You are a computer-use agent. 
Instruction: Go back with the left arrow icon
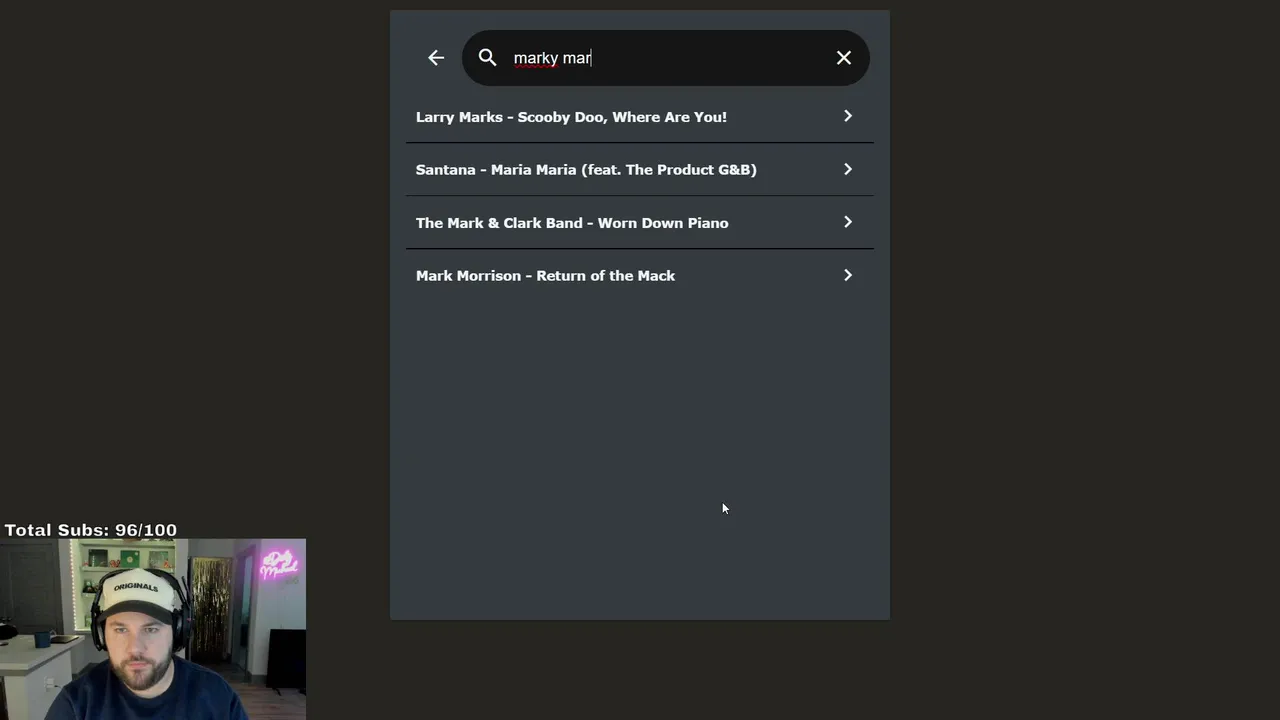click(436, 58)
